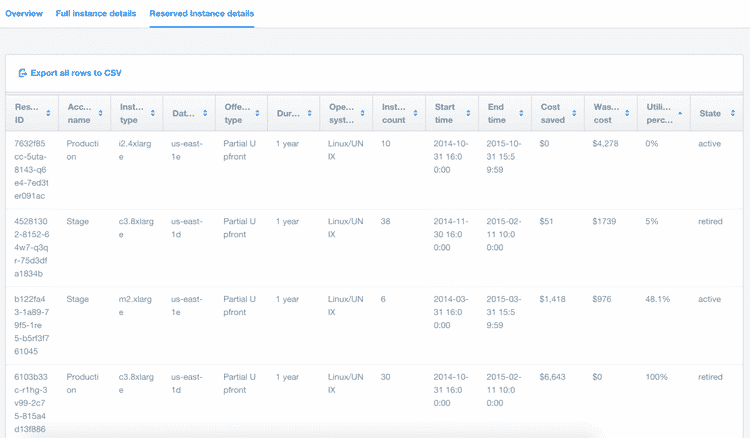750x438 pixels.
Task: Sort table by Account name arrows
Action: 100,113
